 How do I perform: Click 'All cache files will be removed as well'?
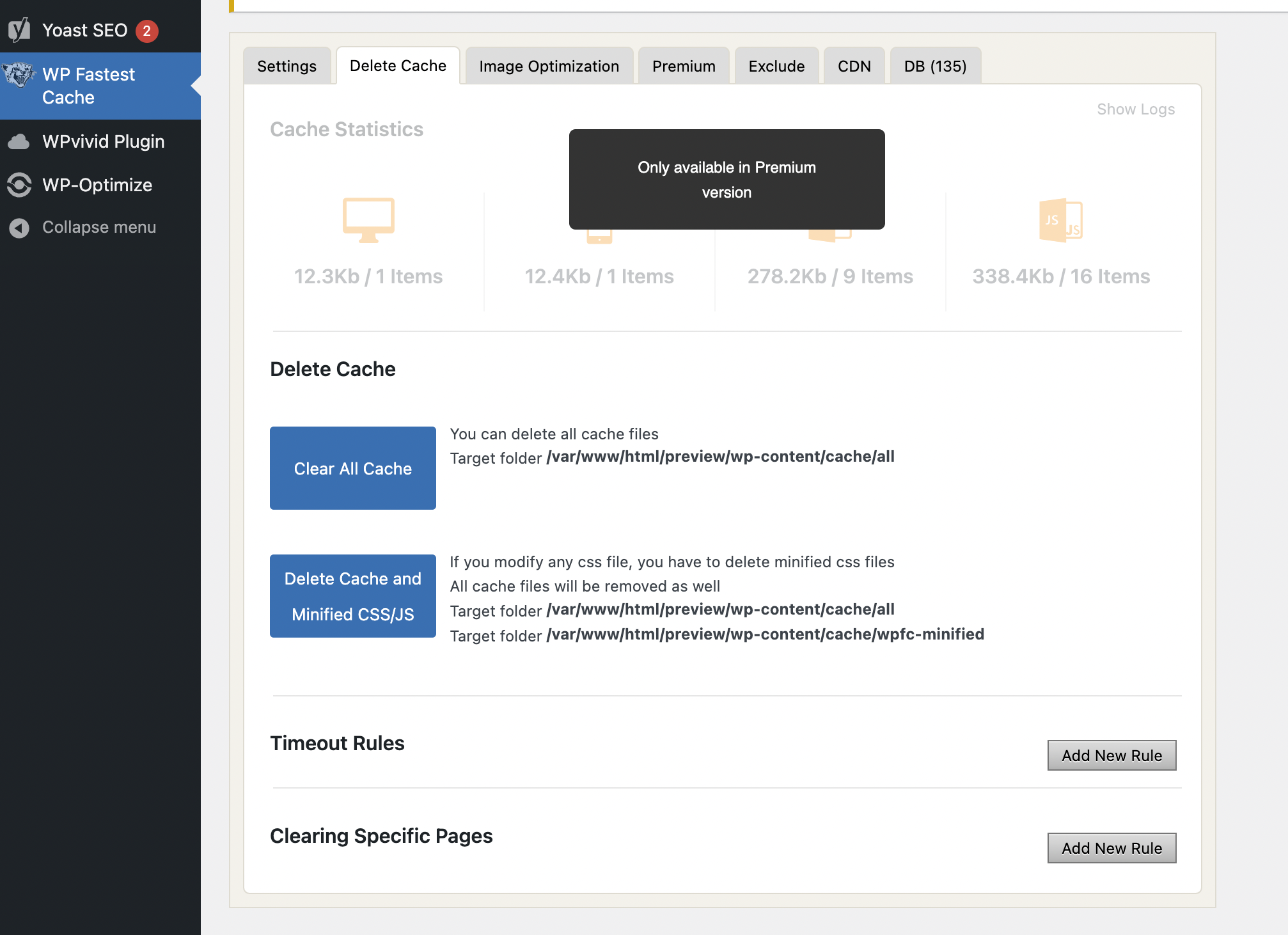click(x=585, y=586)
